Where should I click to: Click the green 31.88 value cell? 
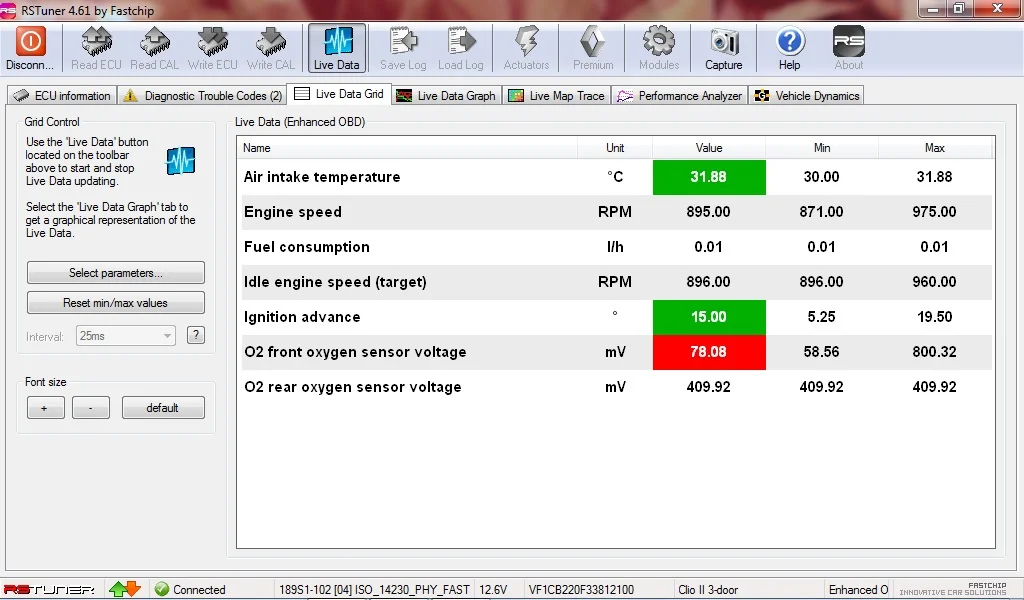pos(709,177)
